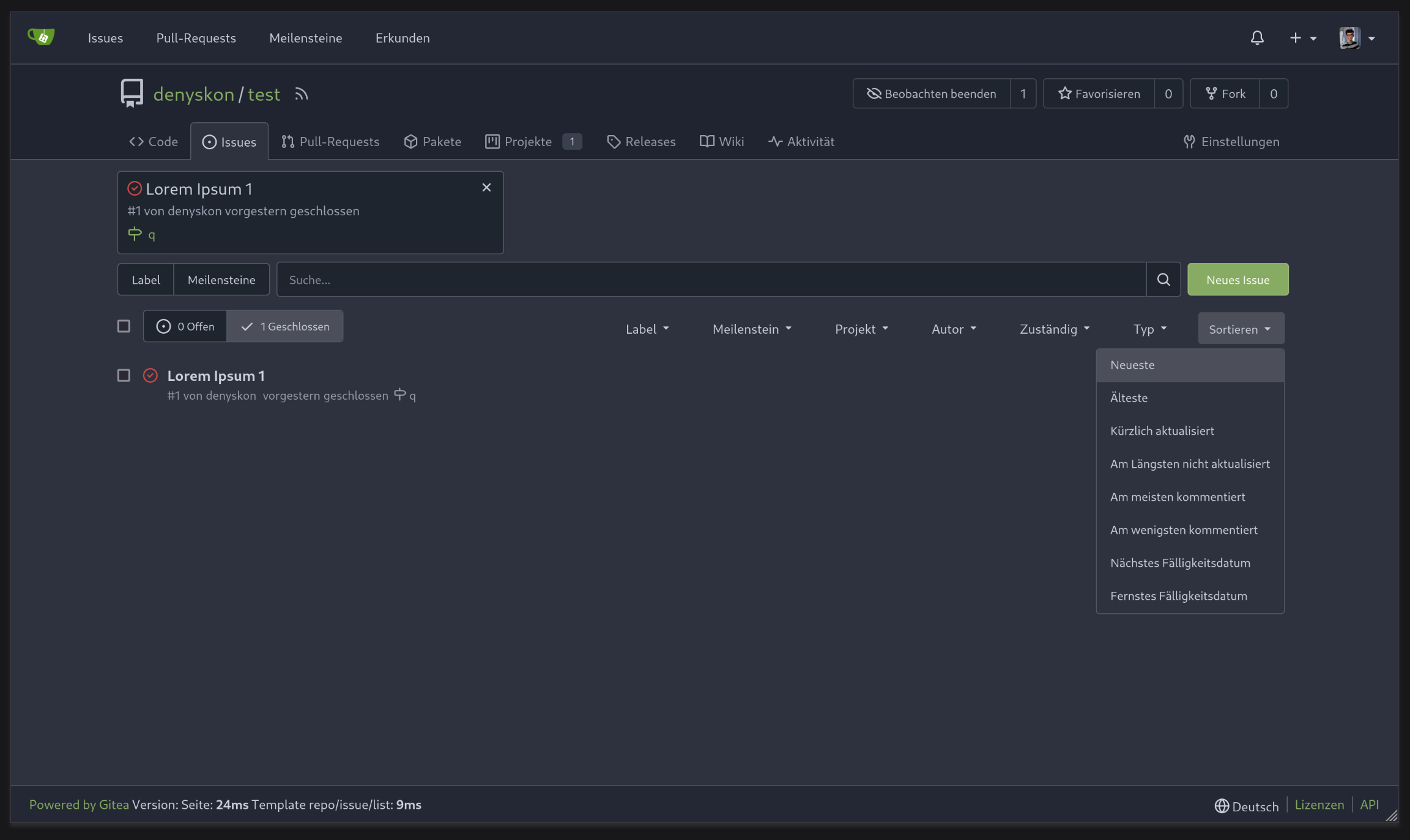The image size is (1410, 840).
Task: Open the Wiki tab
Action: click(722, 142)
